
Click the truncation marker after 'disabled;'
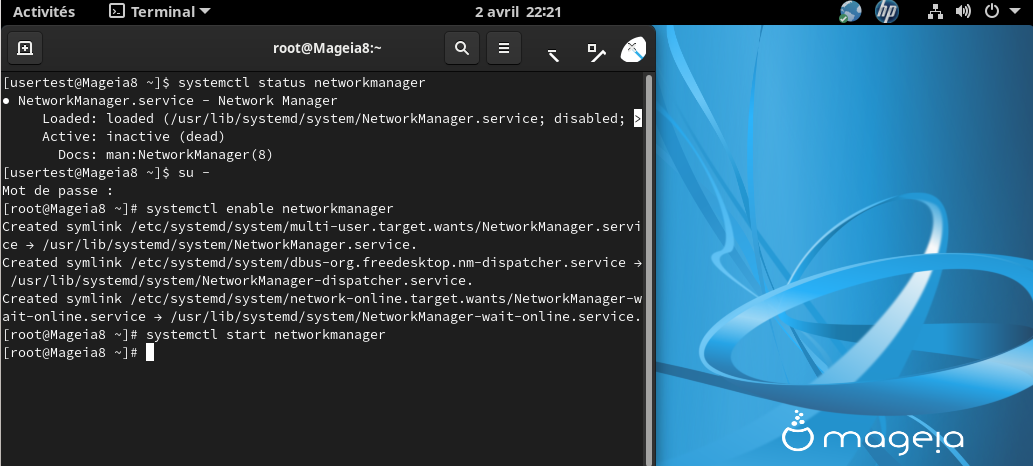(637, 119)
